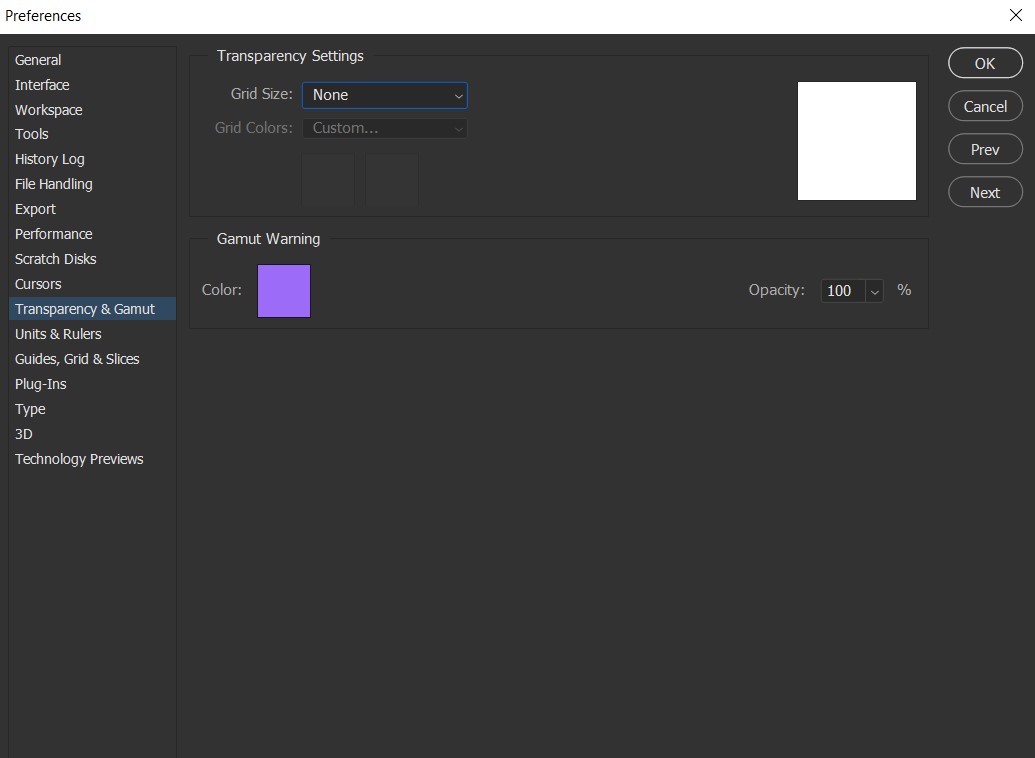Viewport: 1035px width, 758px height.
Task: Click the transparency preview thumbnail
Action: click(x=856, y=140)
